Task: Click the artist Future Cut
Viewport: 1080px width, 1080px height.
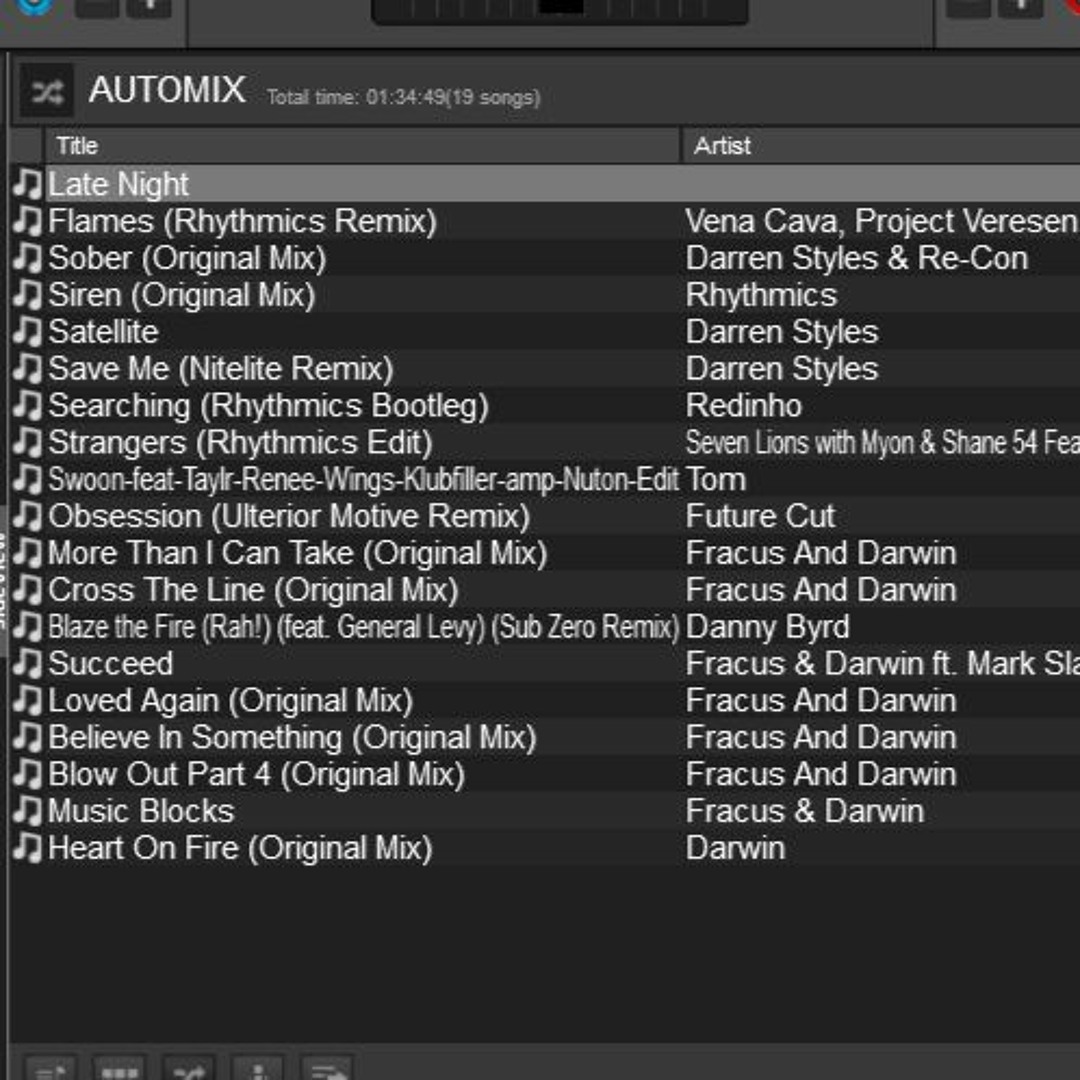Action: [x=760, y=516]
